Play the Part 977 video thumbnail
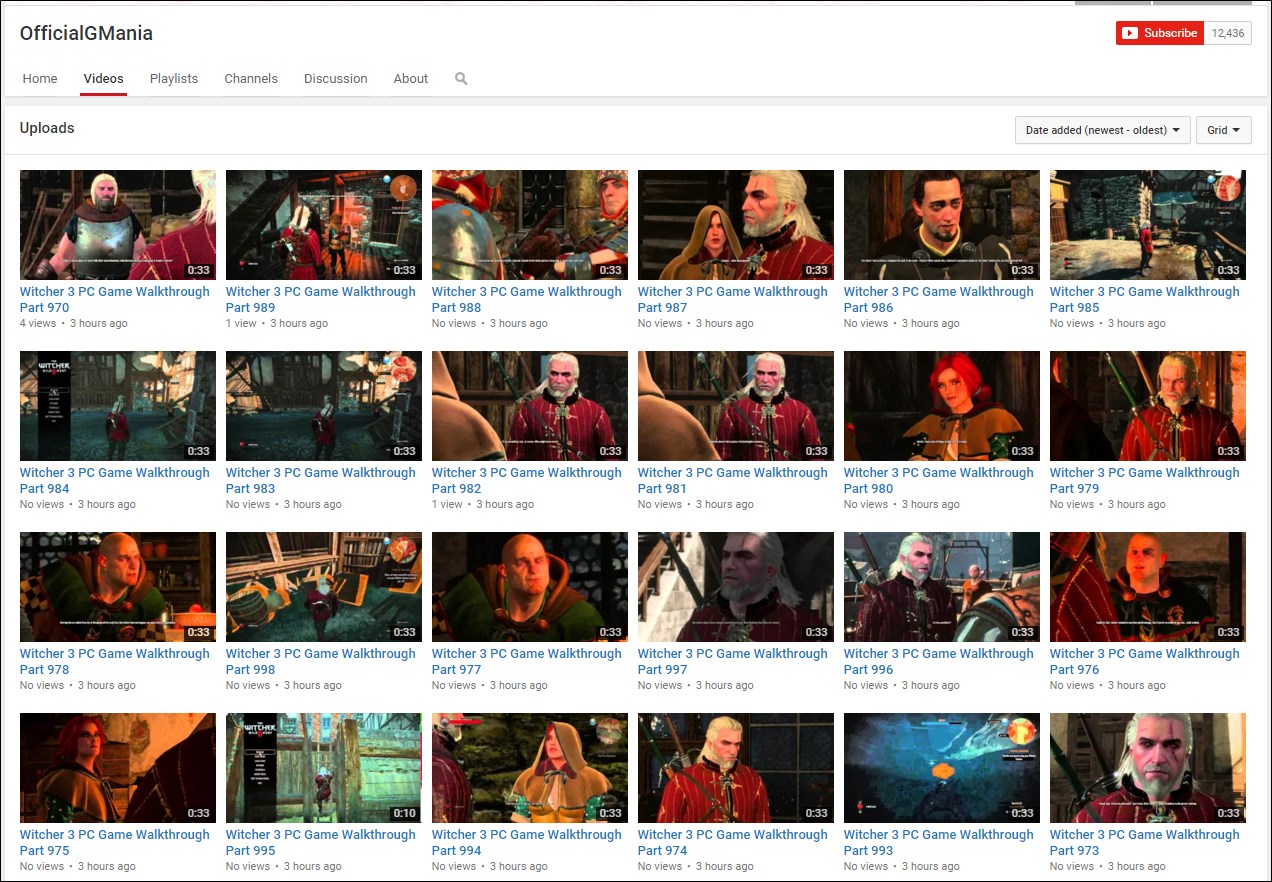This screenshot has height=882, width=1272. click(x=530, y=587)
